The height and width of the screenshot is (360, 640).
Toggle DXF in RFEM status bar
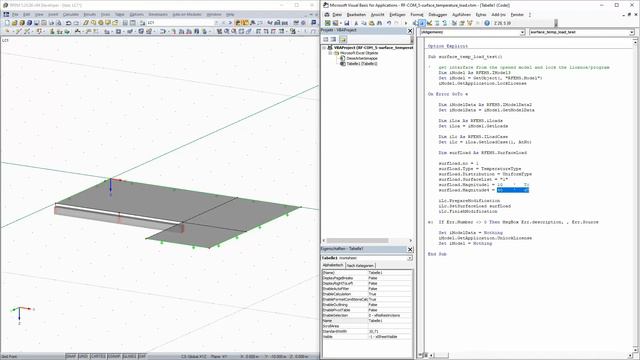coord(142,356)
